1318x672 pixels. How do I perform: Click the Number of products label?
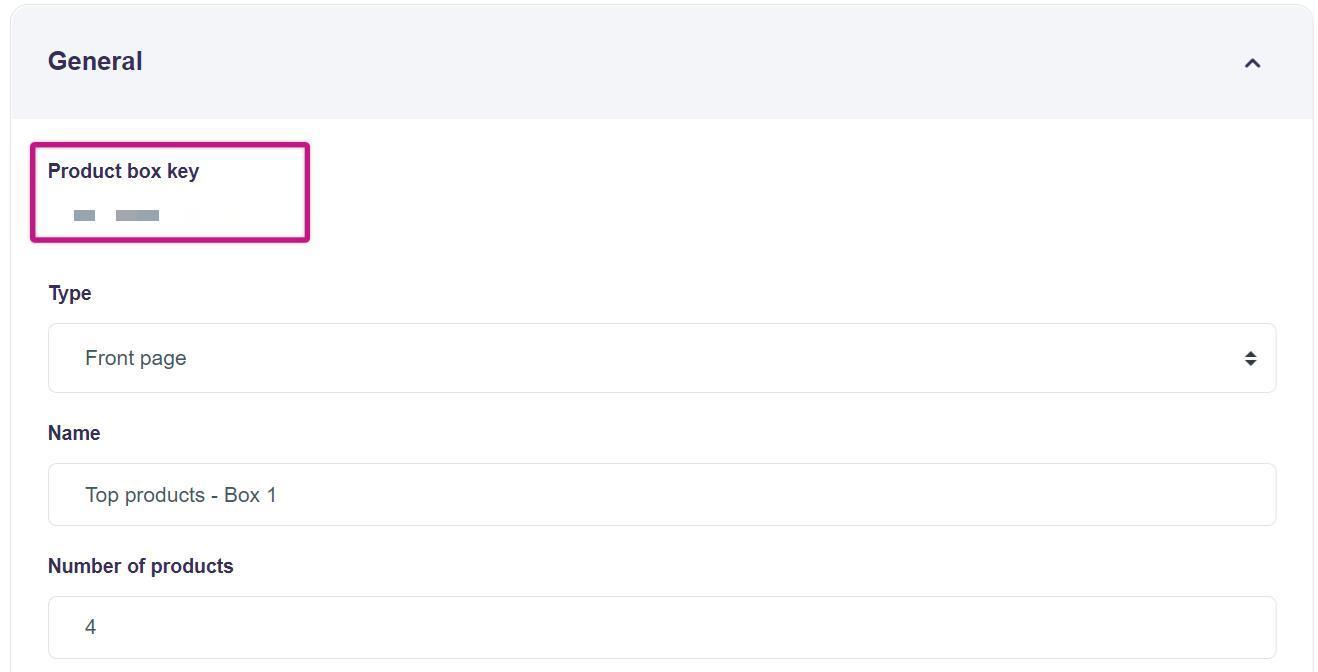tap(140, 566)
